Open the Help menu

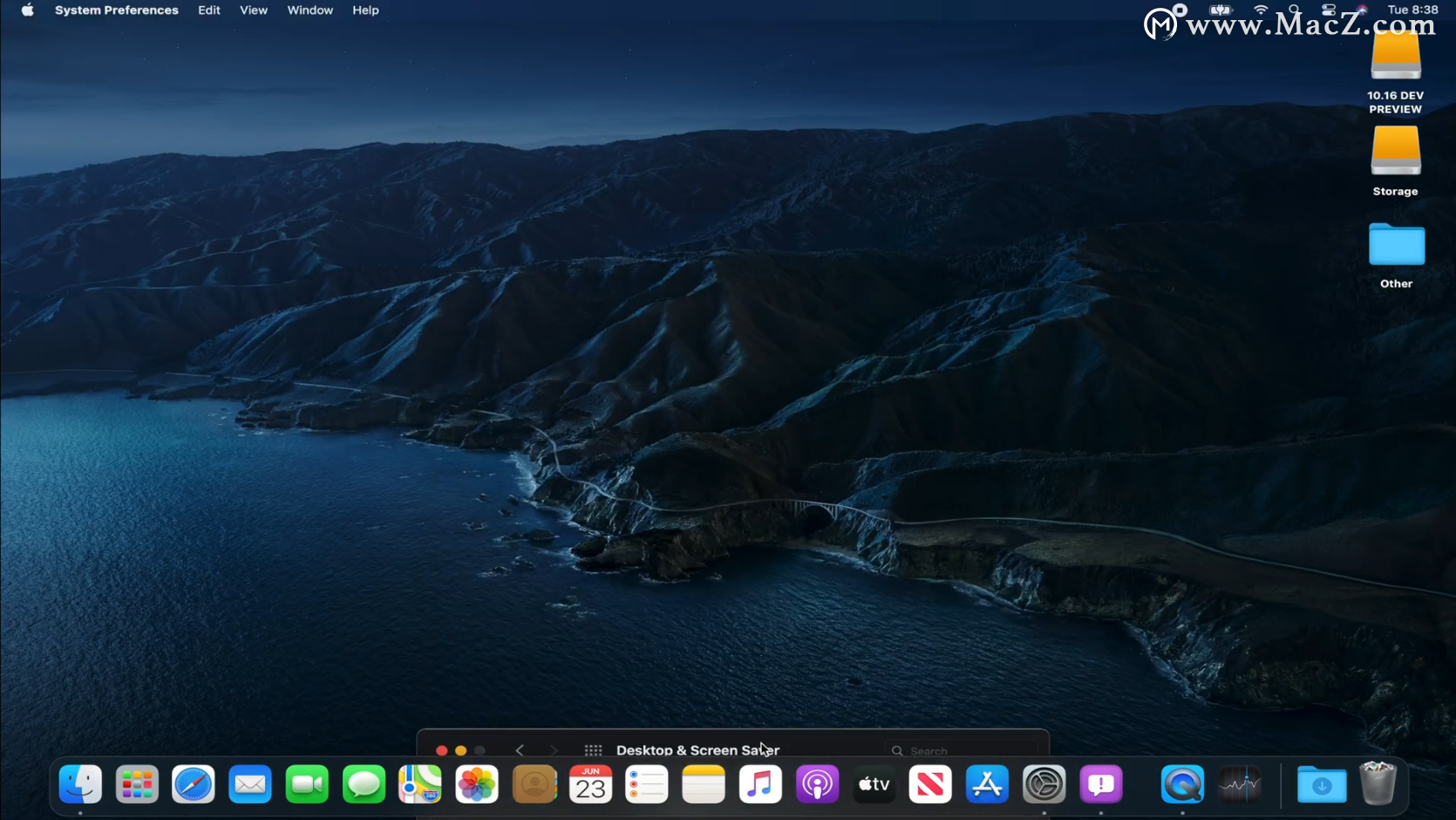(365, 10)
